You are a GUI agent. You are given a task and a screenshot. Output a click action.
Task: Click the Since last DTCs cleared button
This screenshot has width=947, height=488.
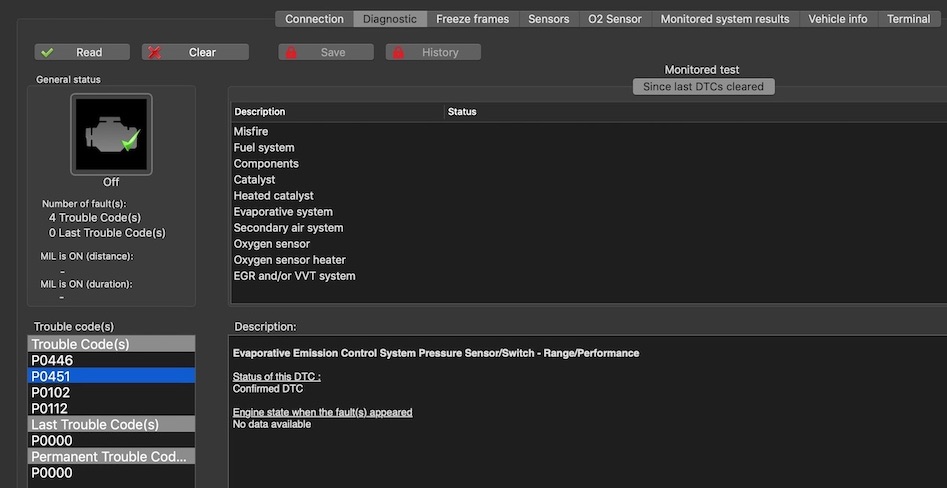point(703,87)
